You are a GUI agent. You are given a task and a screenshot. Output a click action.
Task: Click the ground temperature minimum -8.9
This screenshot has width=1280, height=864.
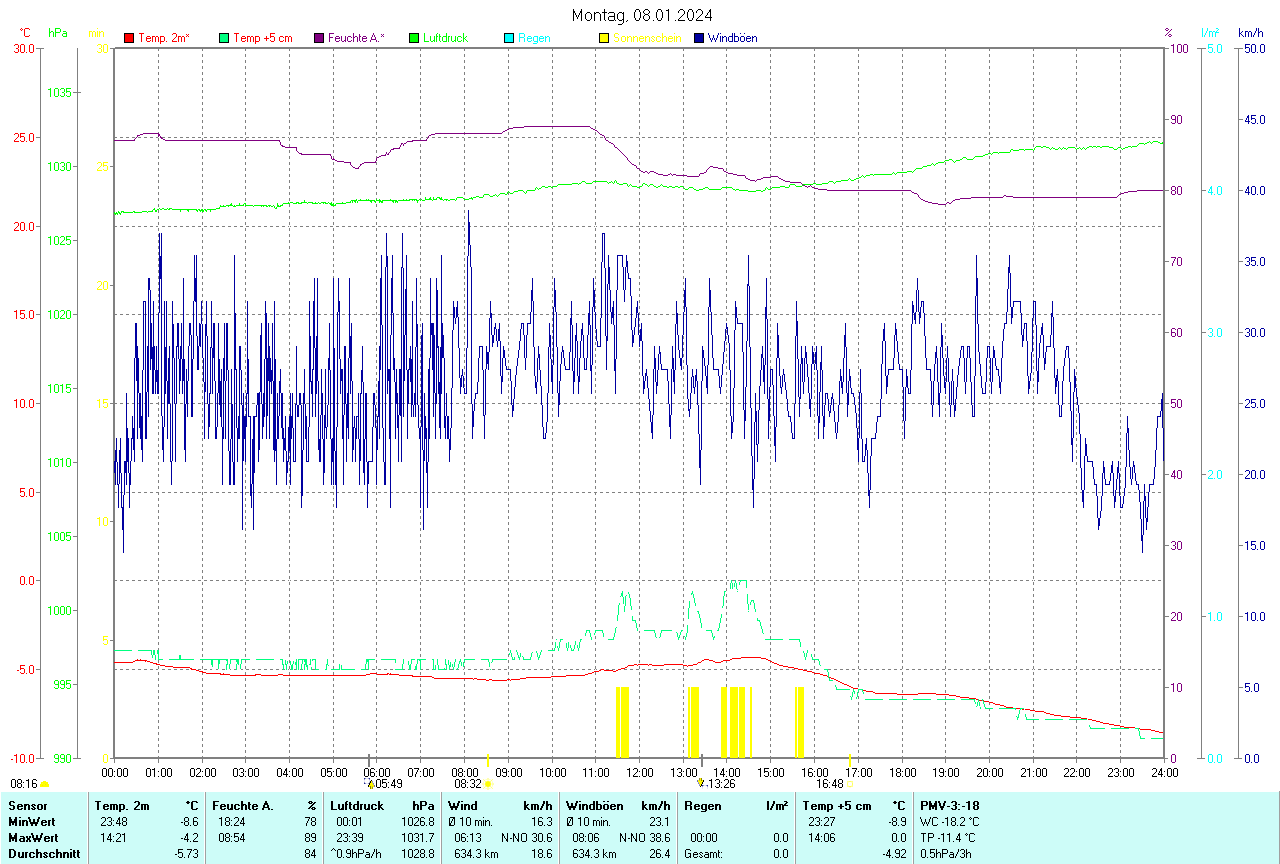click(x=897, y=822)
